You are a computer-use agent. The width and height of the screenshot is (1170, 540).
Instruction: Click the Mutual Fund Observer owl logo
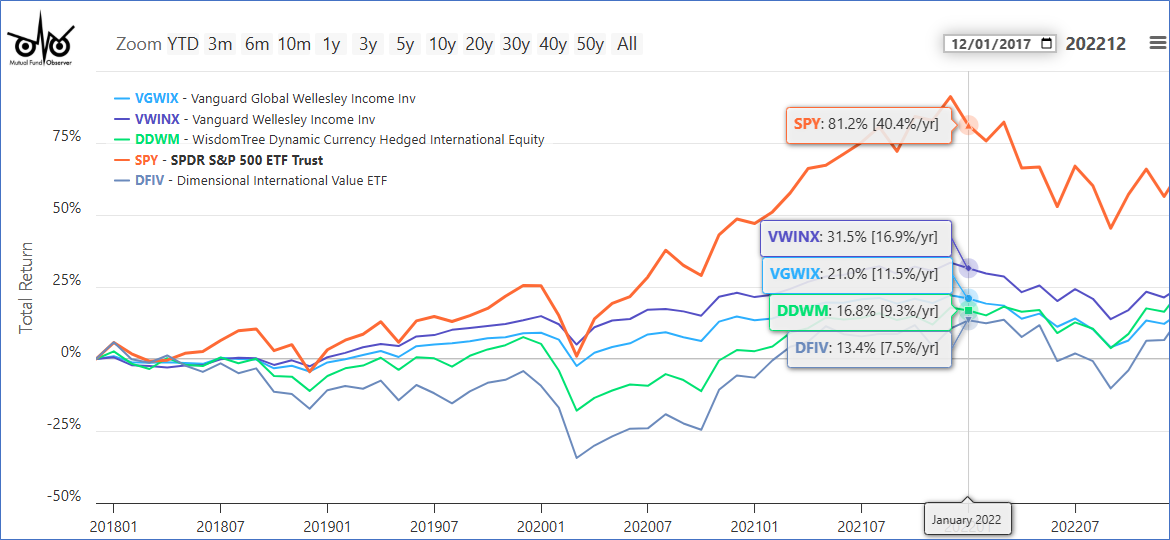point(40,40)
